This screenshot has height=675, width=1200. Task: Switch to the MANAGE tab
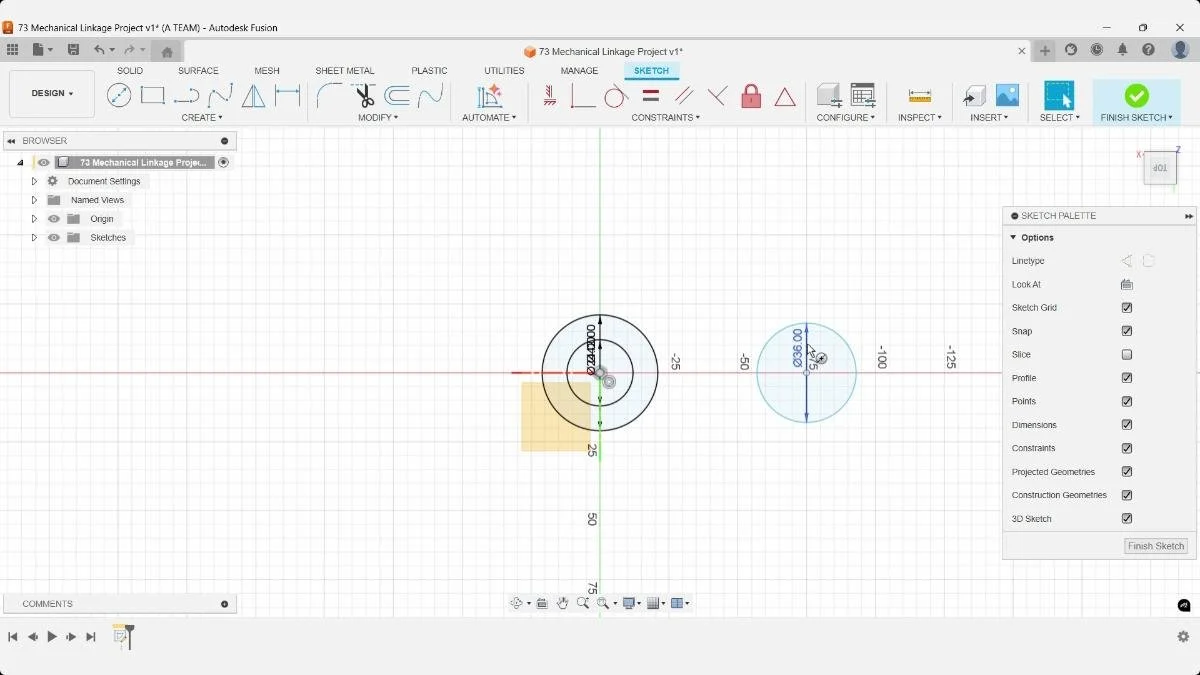pos(579,71)
